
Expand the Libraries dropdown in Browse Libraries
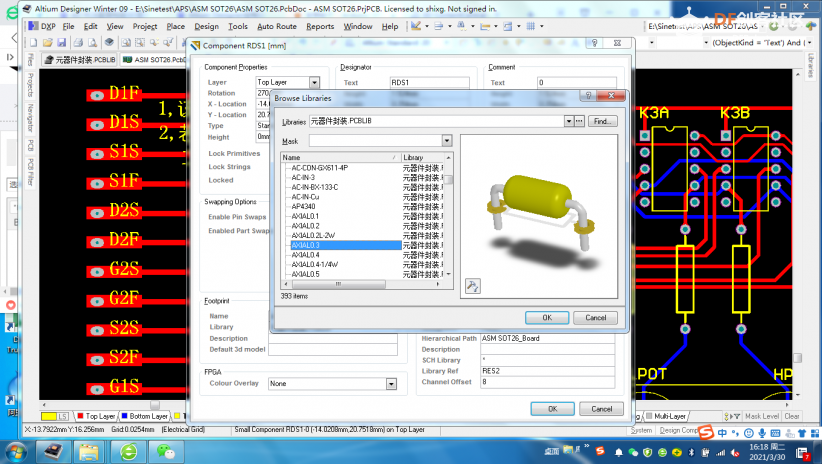[569, 121]
